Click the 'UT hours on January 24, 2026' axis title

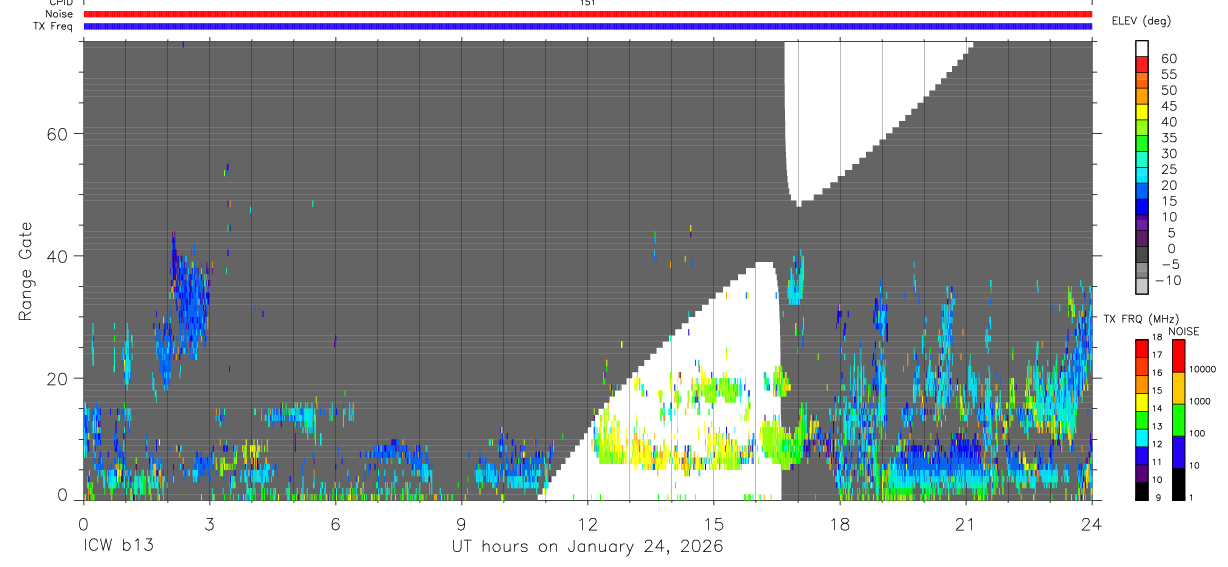(587, 547)
